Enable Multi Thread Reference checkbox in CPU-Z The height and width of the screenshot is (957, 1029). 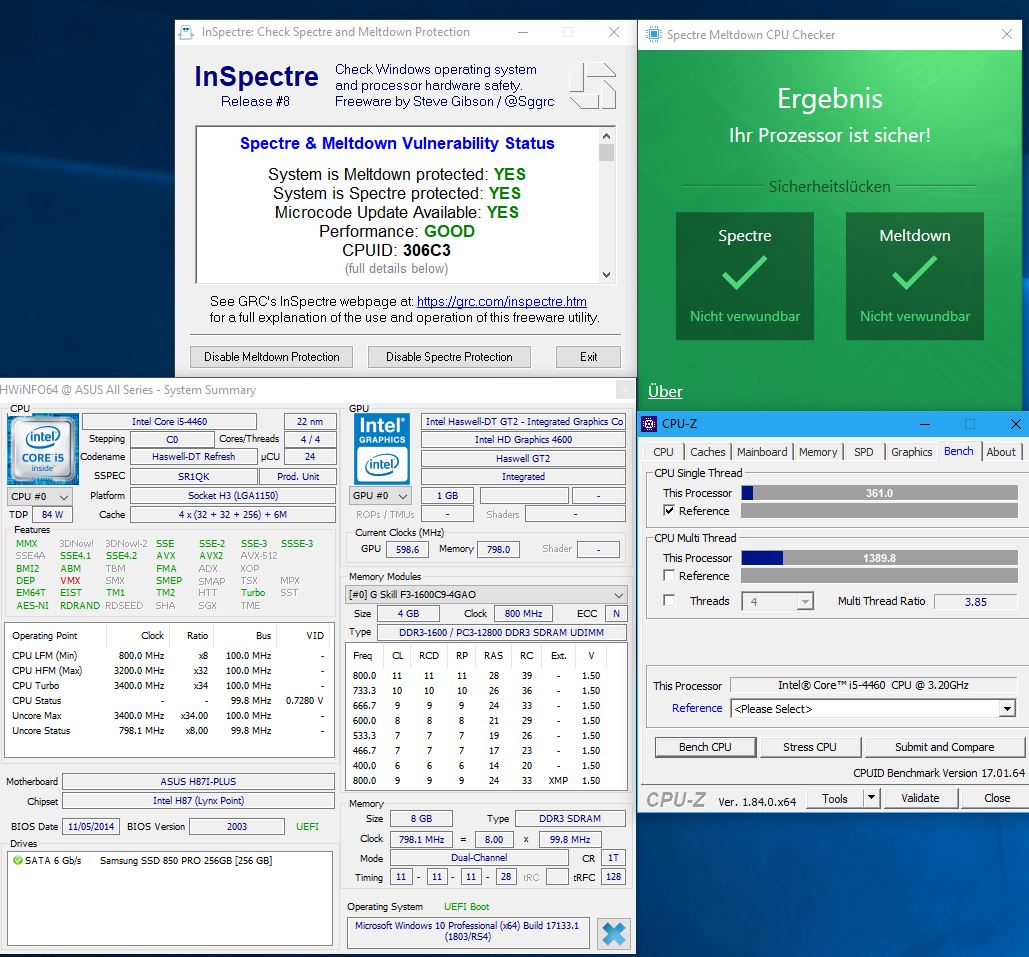tap(669, 575)
